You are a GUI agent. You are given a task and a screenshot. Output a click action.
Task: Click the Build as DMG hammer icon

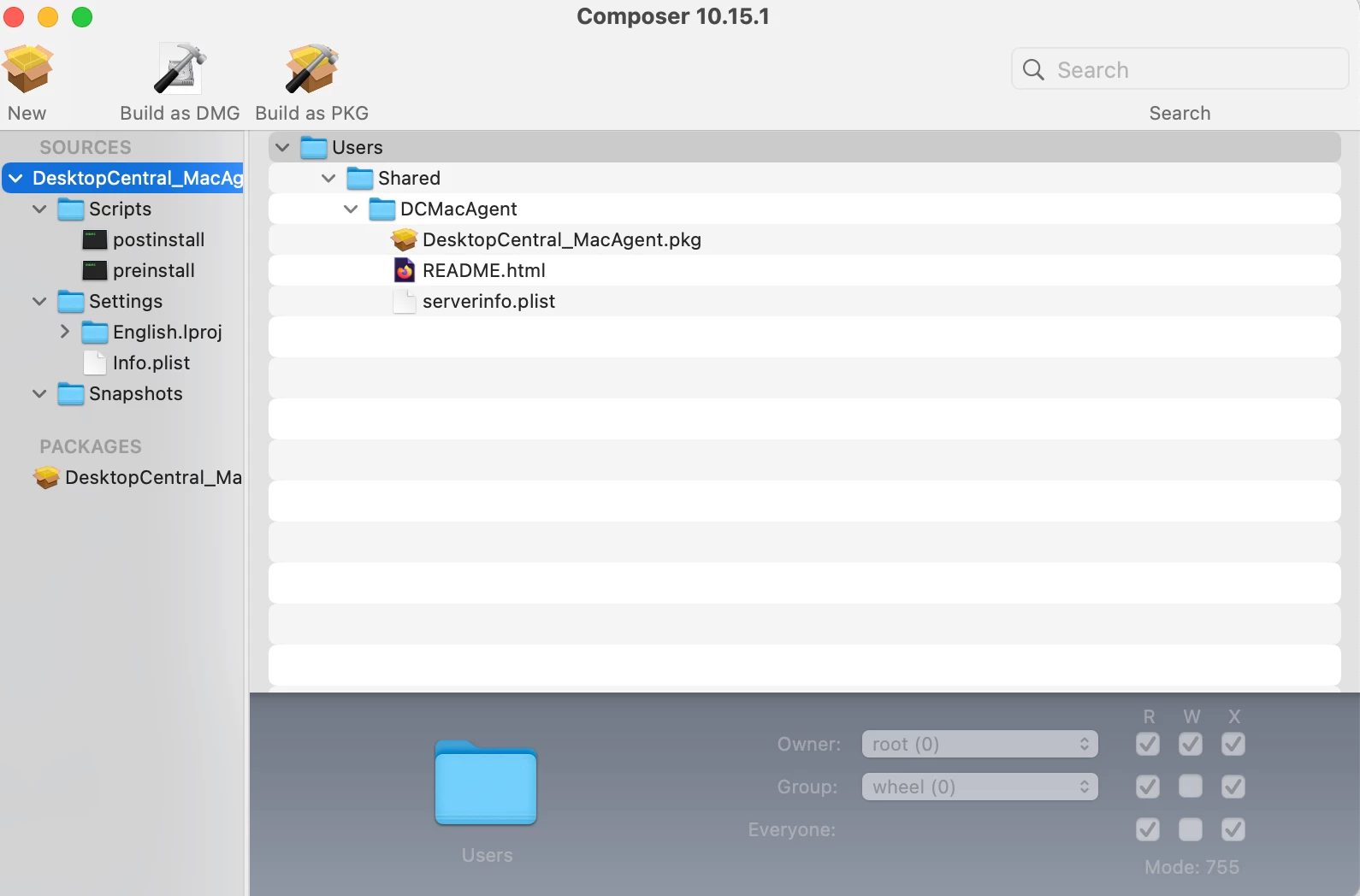180,68
